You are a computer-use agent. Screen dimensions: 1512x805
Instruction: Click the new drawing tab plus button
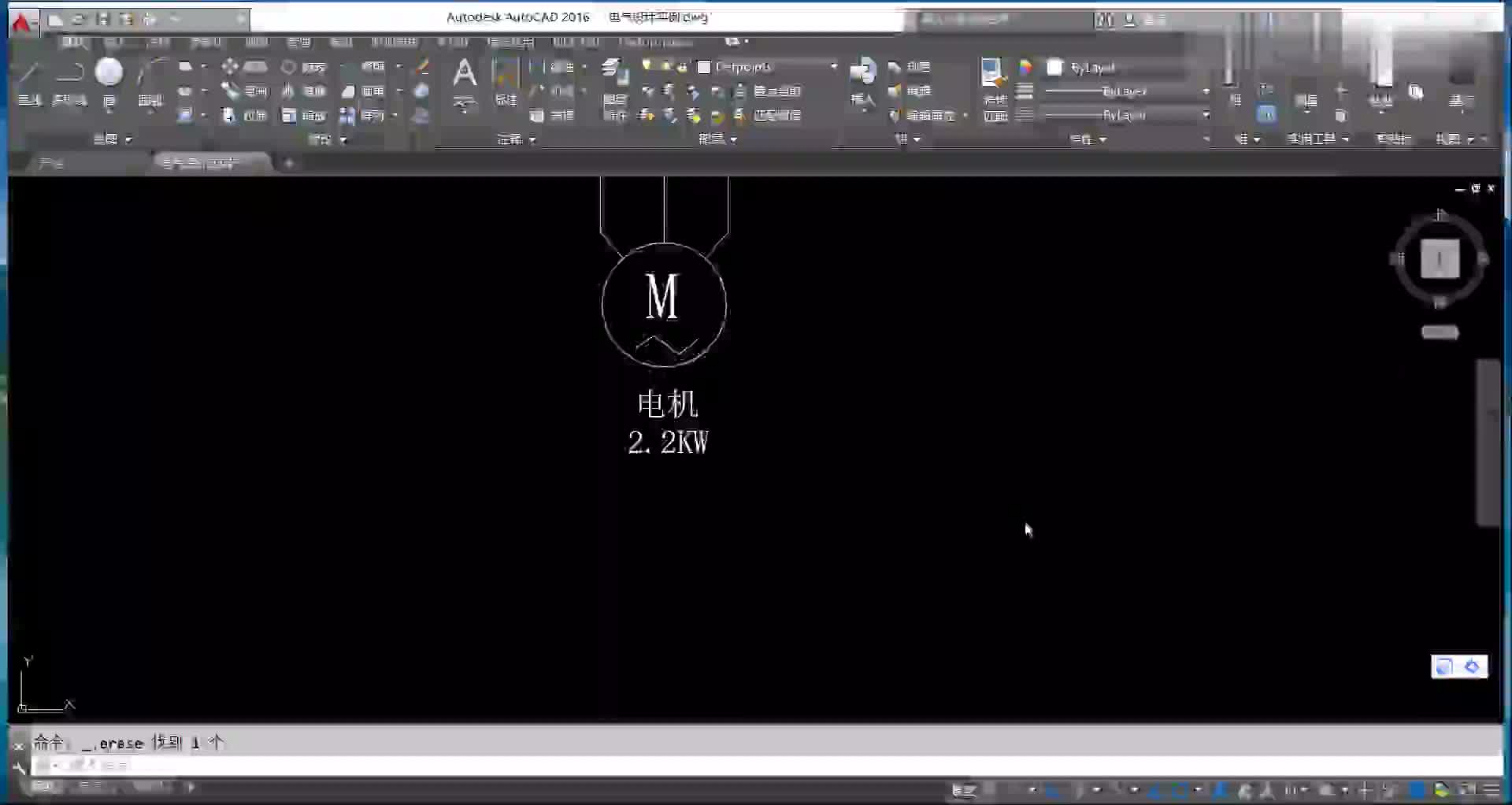click(289, 163)
